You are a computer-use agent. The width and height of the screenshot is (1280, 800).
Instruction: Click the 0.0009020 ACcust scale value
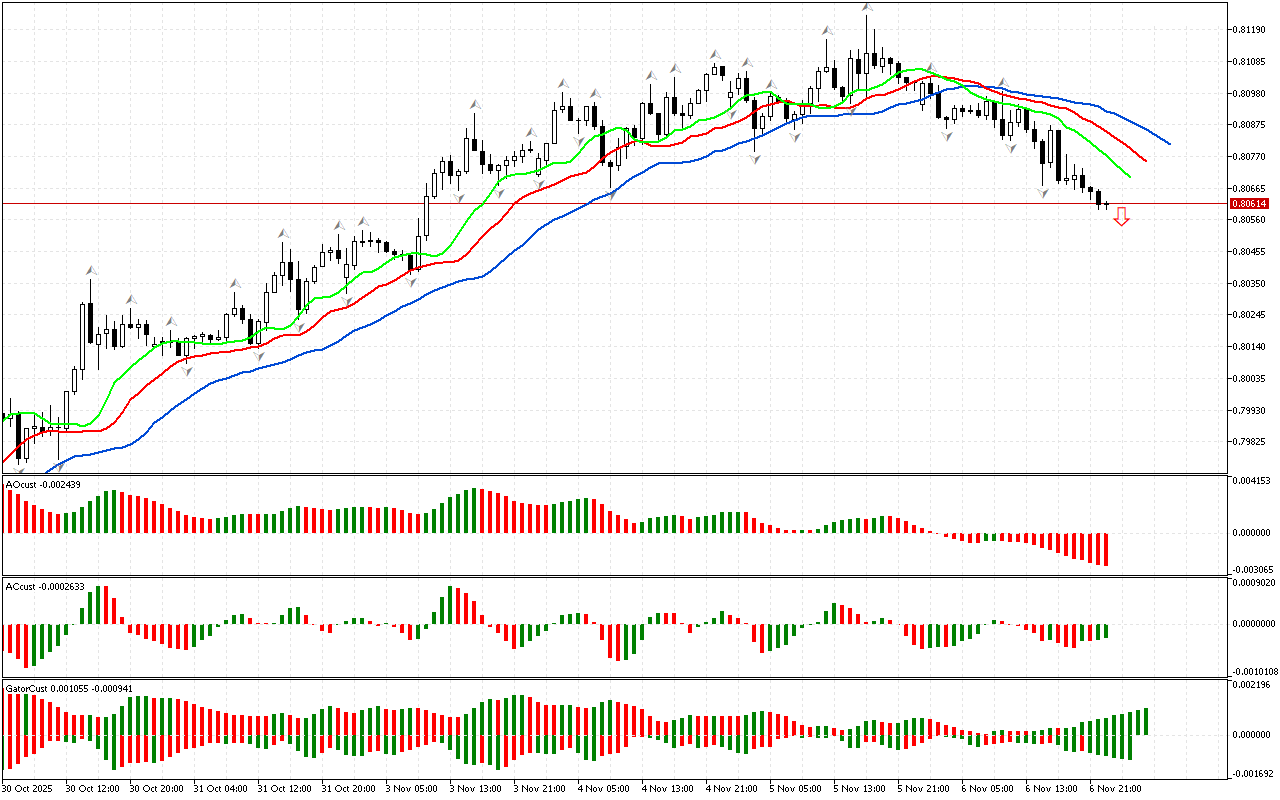1253,582
